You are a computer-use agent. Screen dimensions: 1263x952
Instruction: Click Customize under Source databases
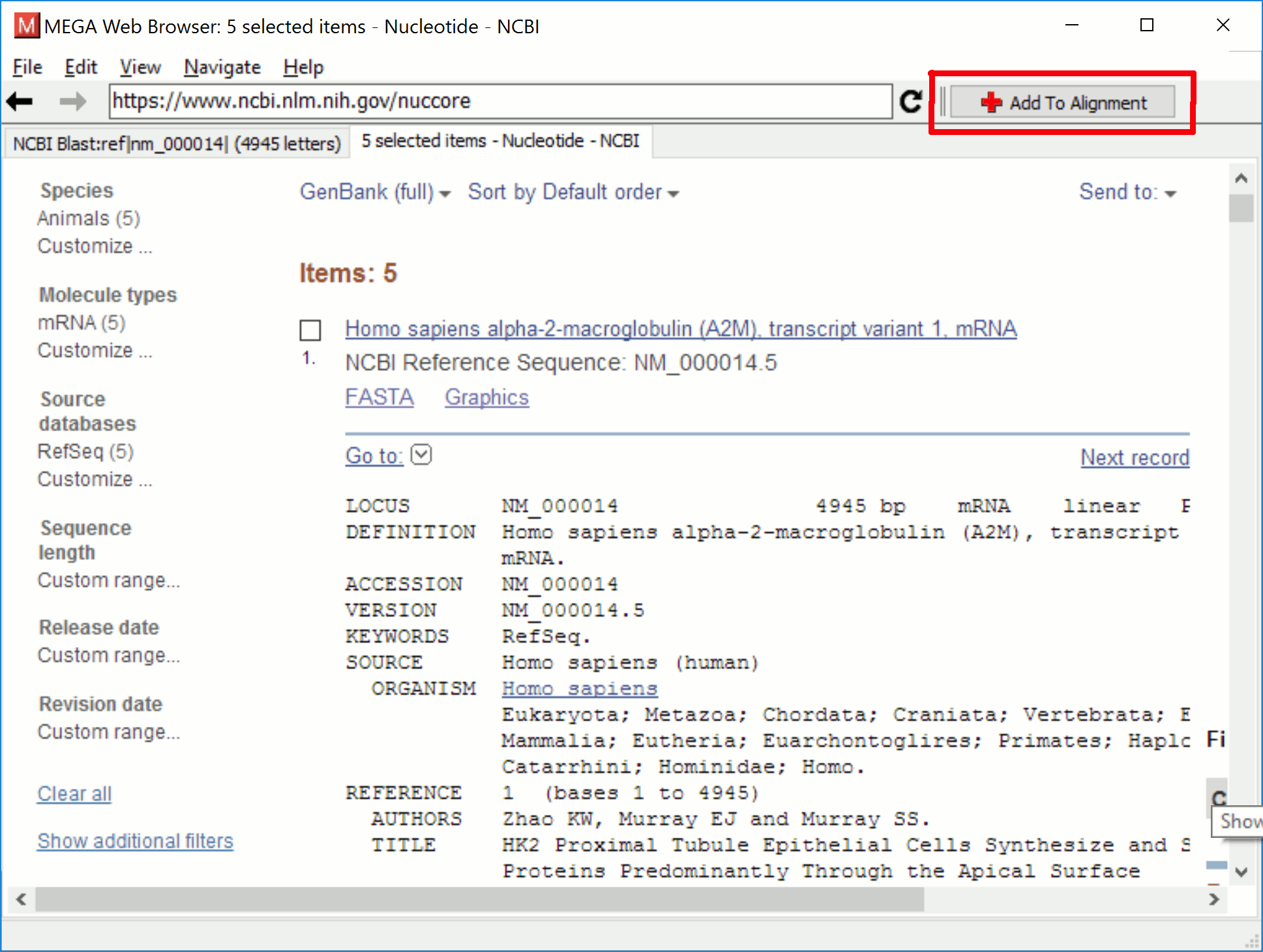pyautogui.click(x=95, y=479)
